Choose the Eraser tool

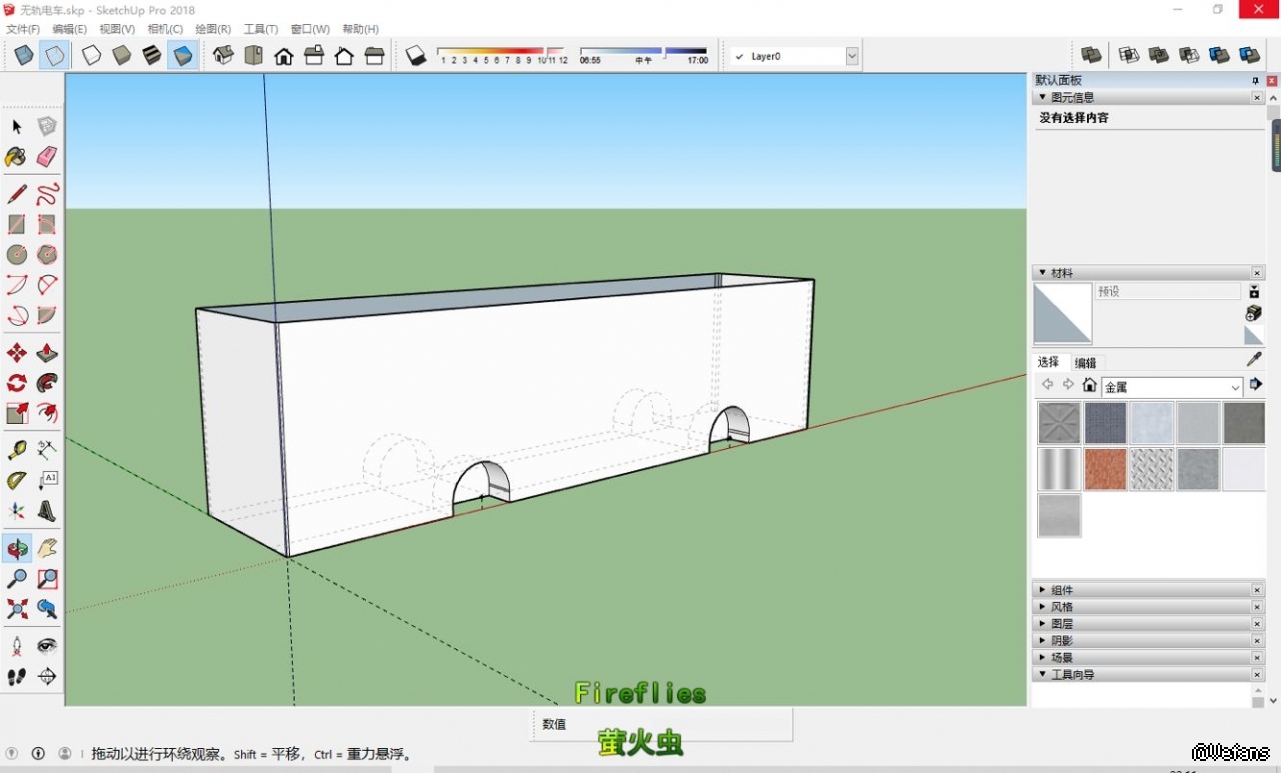point(47,157)
